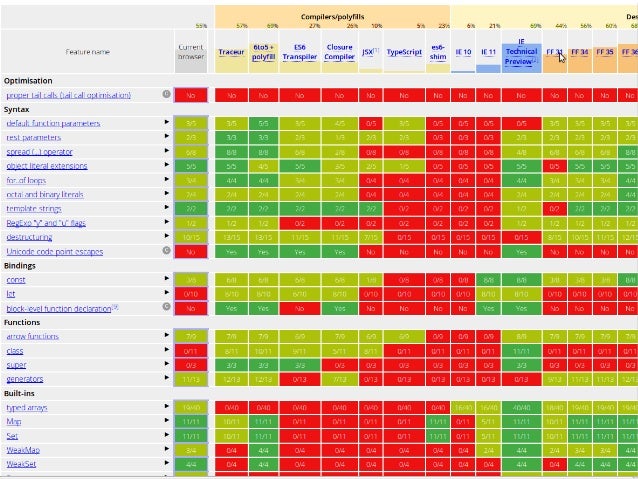Open the block-level function declaration link
The image size is (638, 479).
point(59,308)
